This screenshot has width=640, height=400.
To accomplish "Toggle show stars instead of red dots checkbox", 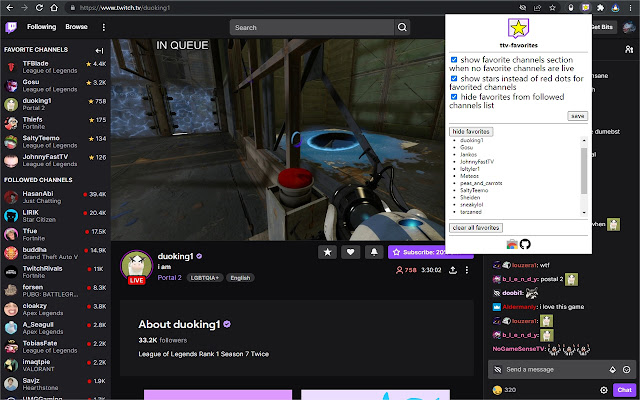I will [454, 78].
